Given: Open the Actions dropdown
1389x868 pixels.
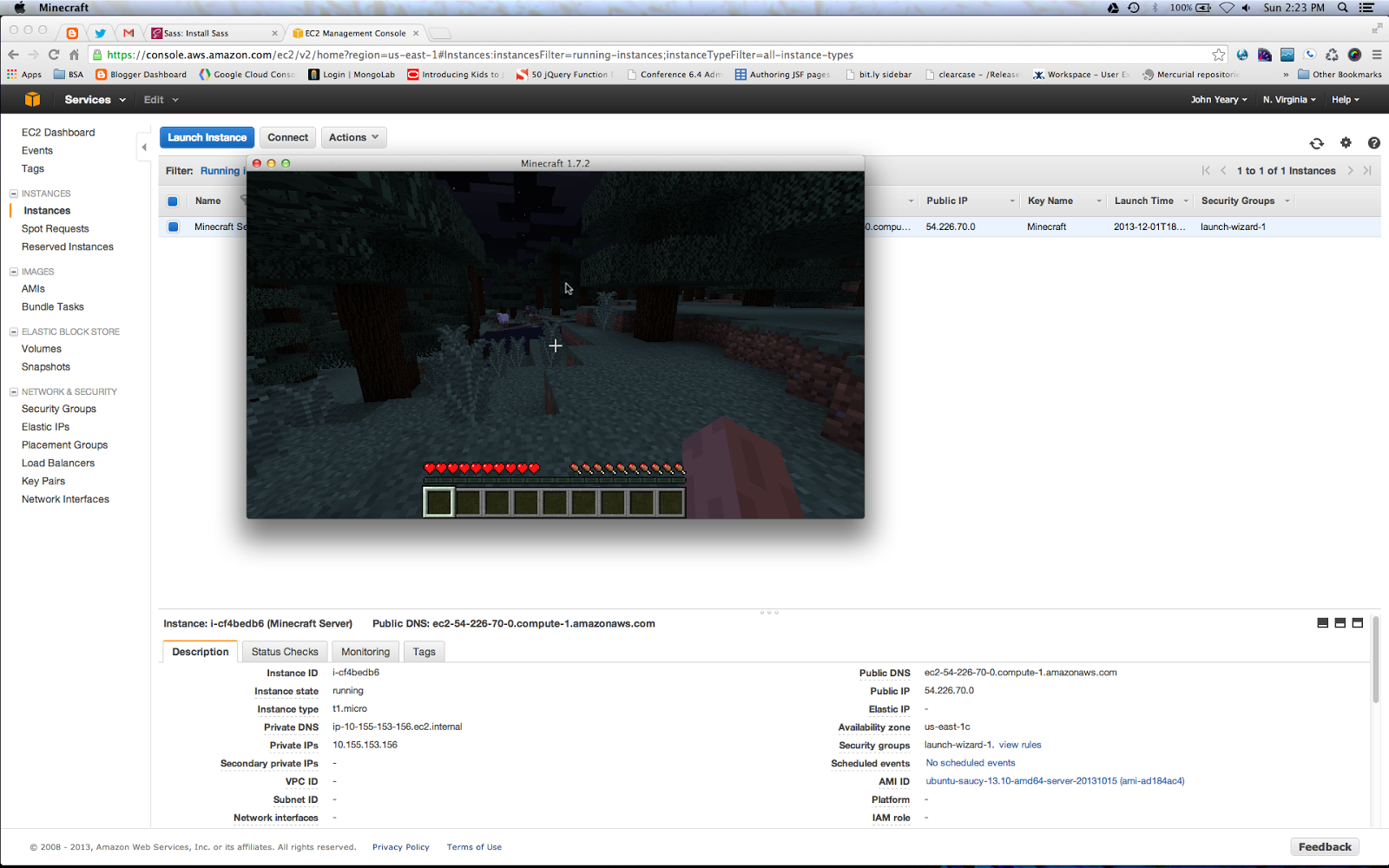Looking at the screenshot, I should coord(353,137).
